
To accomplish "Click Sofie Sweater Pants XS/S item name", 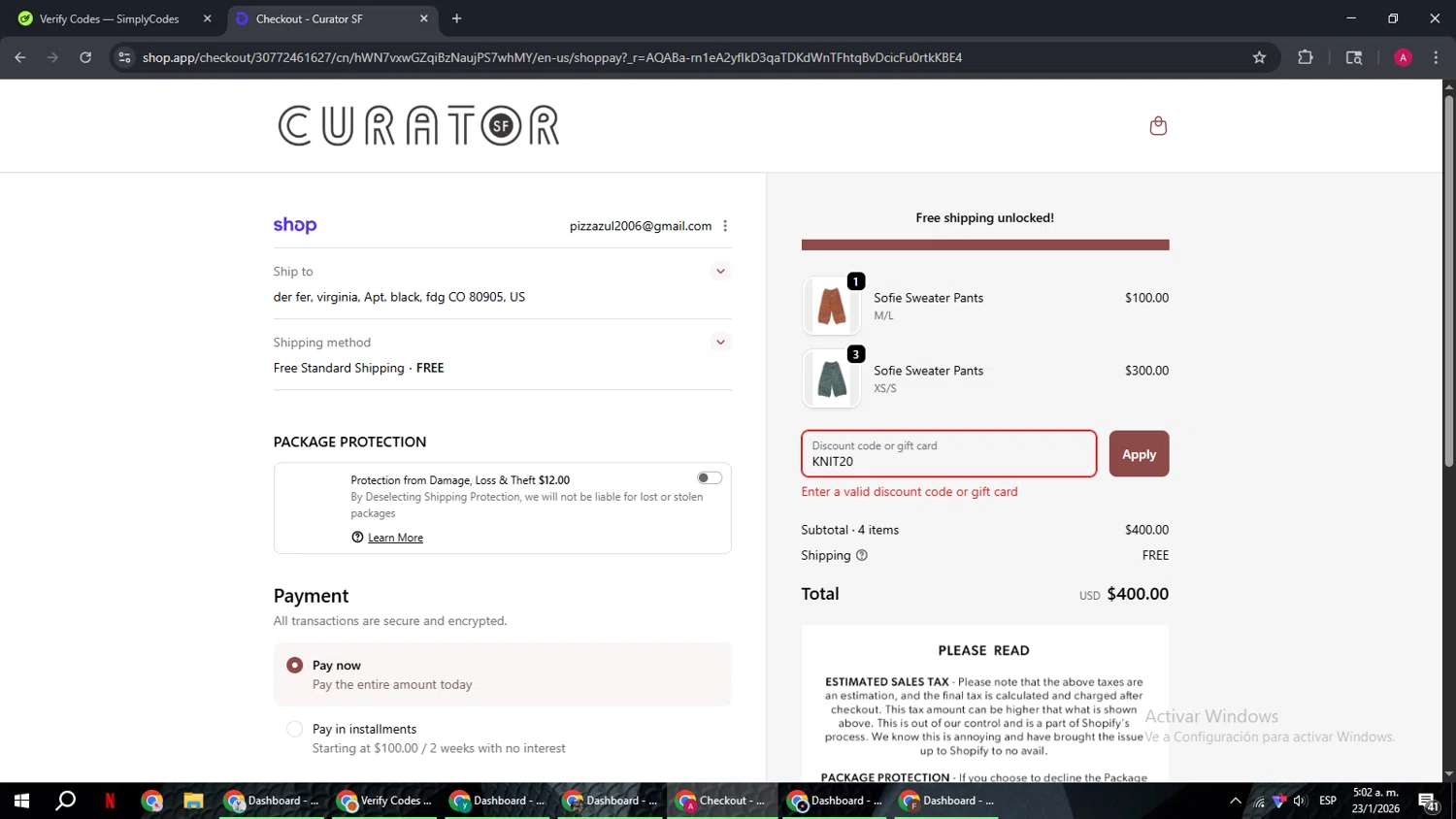I will click(x=928, y=371).
